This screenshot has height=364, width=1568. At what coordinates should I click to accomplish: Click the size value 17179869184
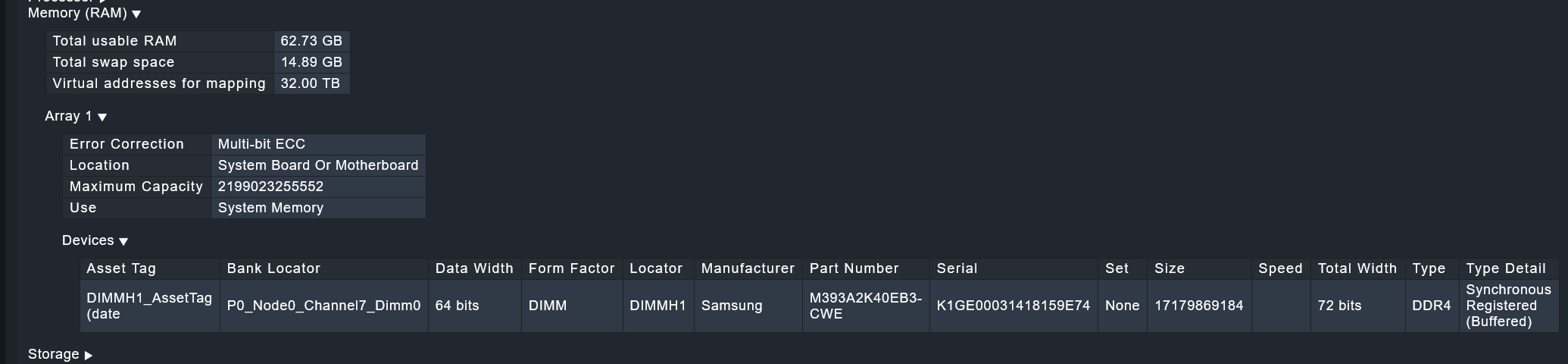coord(1198,306)
